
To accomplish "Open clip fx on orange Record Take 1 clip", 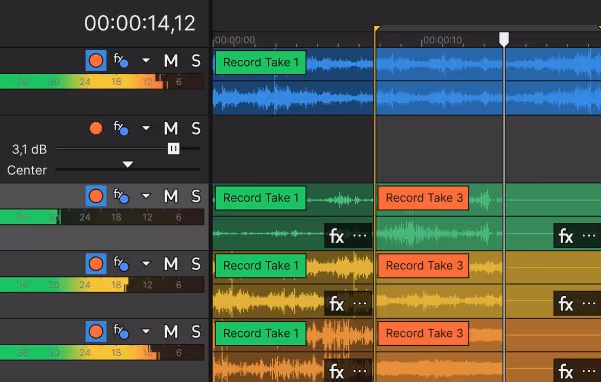I will pyautogui.click(x=337, y=371).
